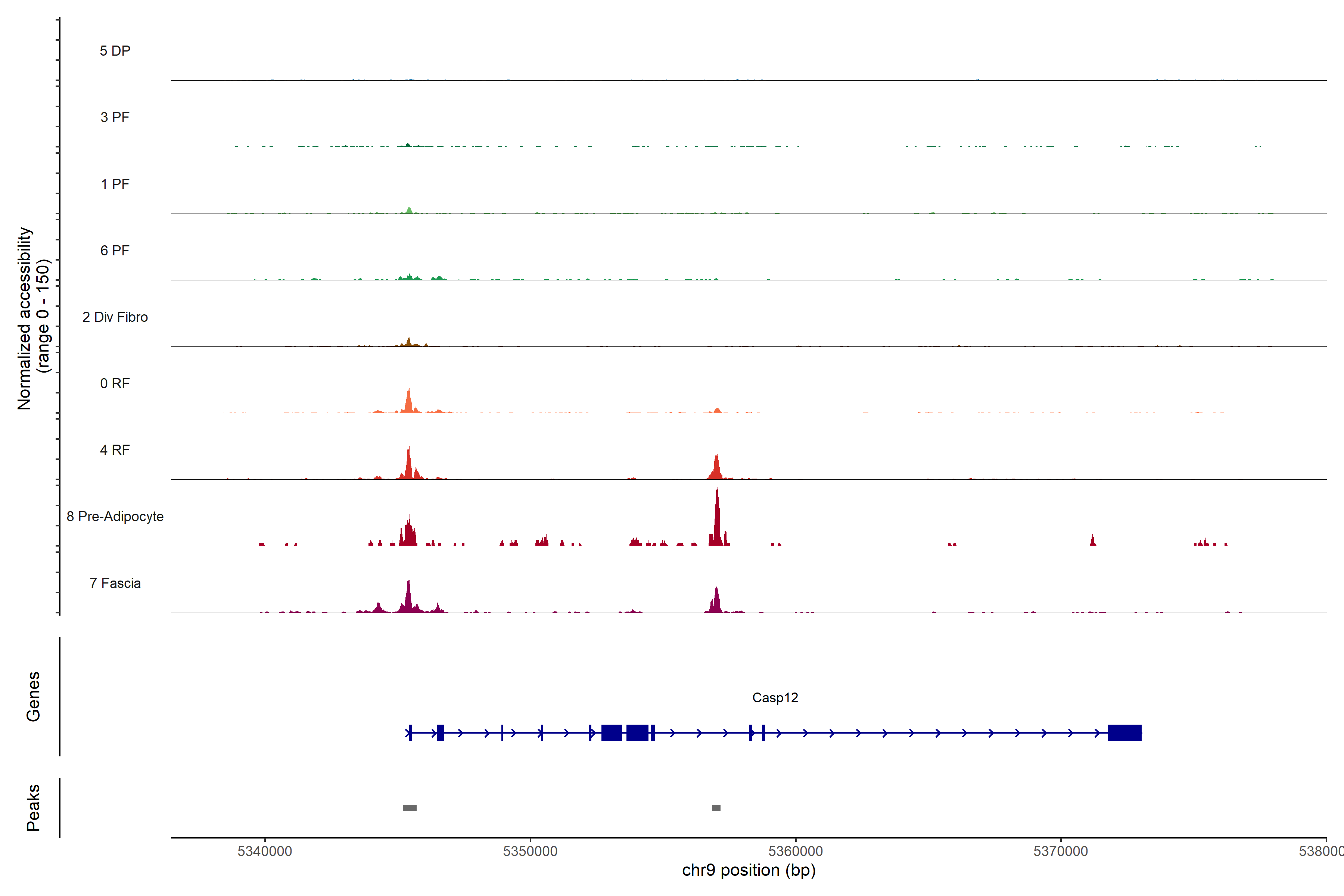The image size is (1344, 896).
Task: Click the largest Casp12 exon at right end
Action: tap(1124, 732)
